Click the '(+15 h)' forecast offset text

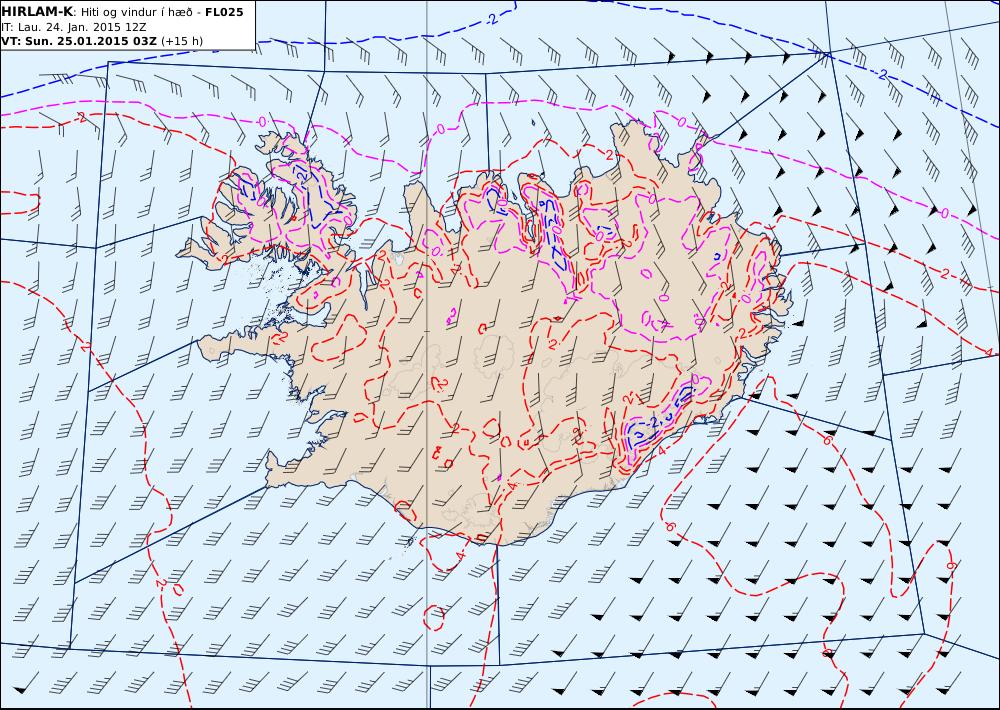click(182, 41)
